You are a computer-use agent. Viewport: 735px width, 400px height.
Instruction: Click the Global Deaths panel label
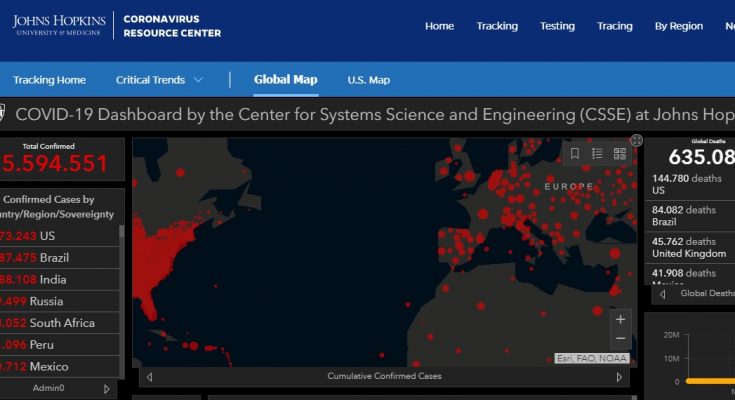pos(707,294)
